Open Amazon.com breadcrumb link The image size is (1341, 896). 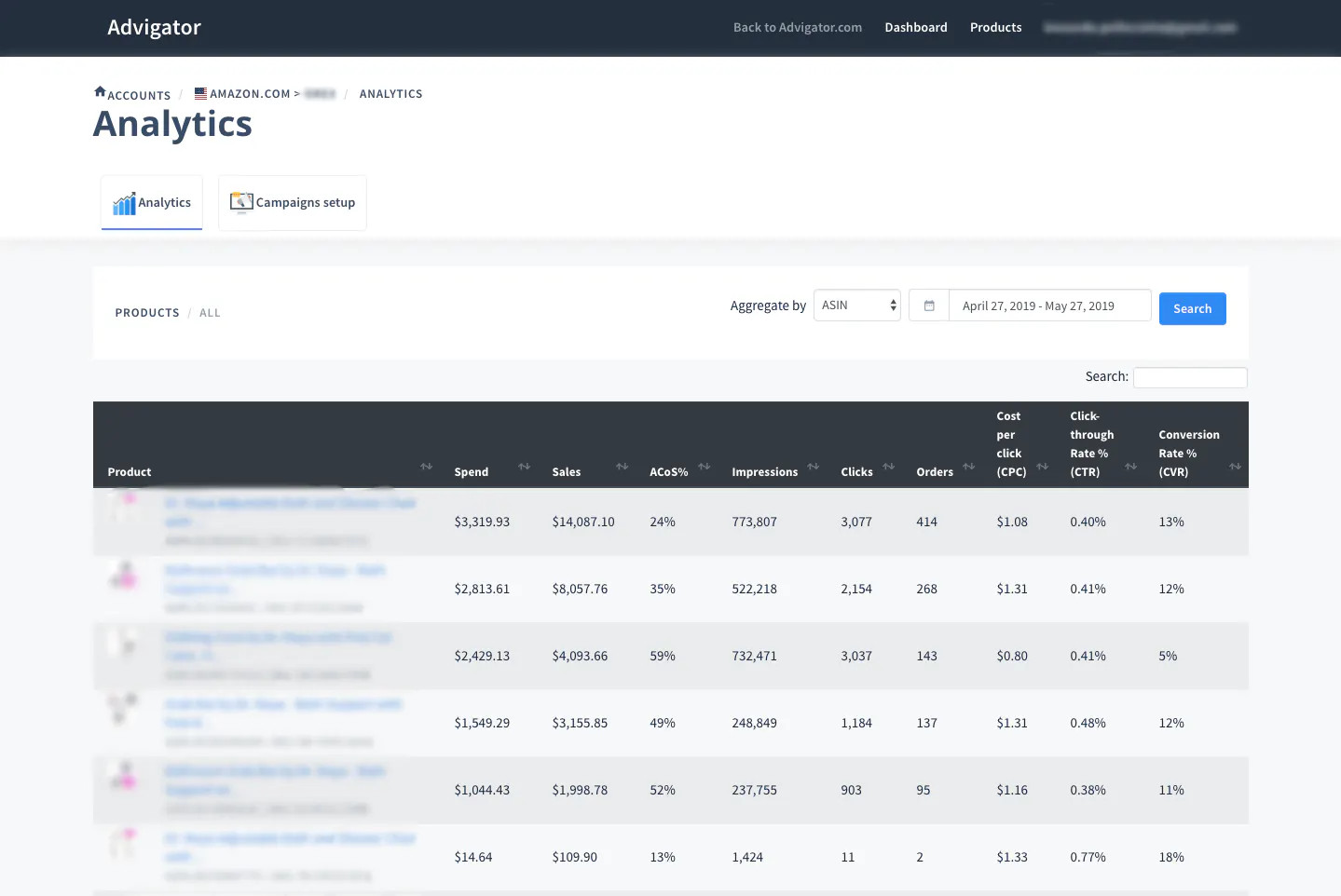pyautogui.click(x=250, y=94)
